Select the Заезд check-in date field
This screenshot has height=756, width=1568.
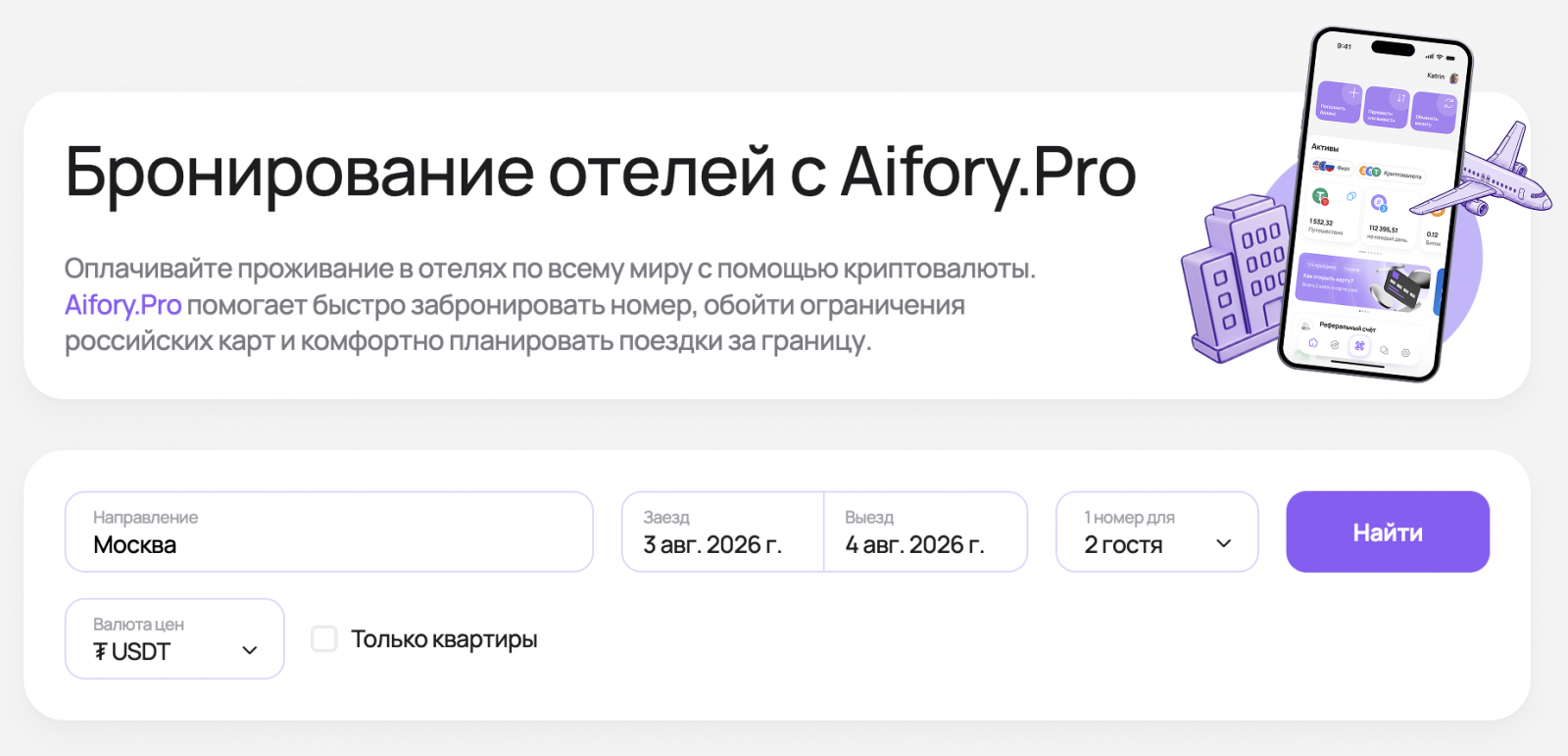[723, 531]
